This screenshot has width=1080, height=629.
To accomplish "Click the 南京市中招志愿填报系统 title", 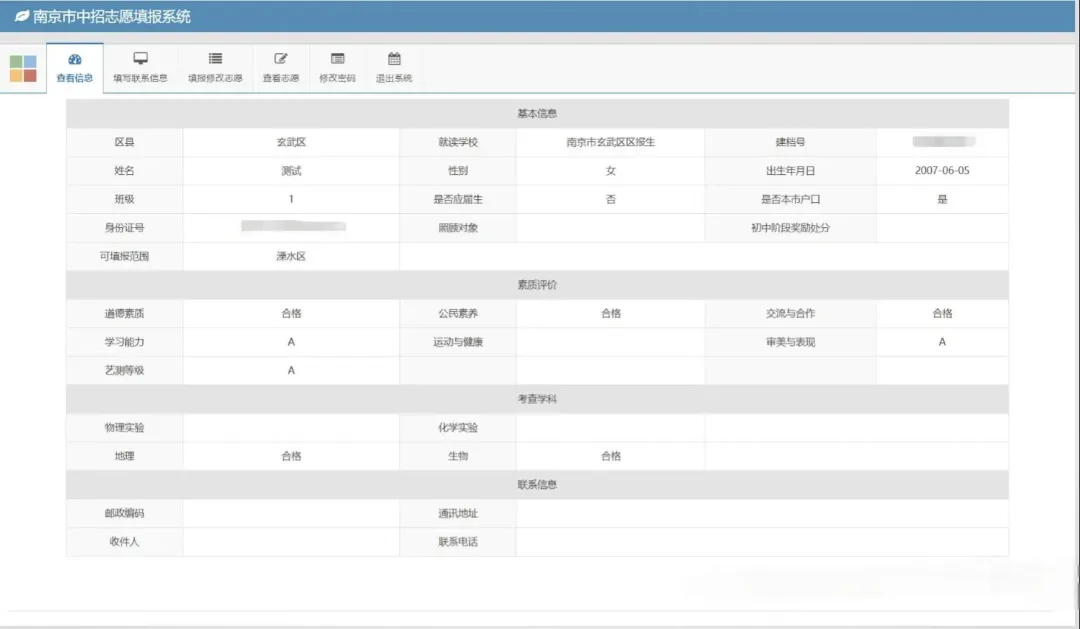I will tap(112, 17).
